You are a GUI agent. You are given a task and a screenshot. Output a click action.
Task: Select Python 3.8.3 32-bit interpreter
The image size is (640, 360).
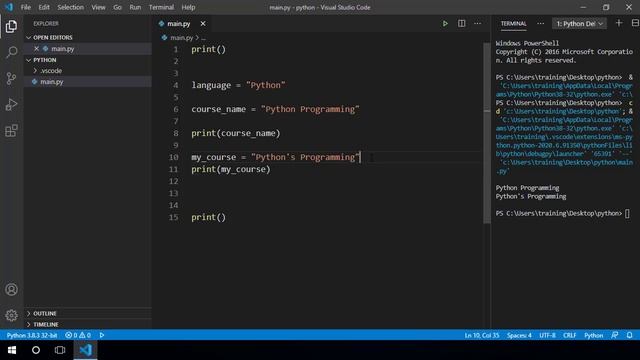[32, 335]
